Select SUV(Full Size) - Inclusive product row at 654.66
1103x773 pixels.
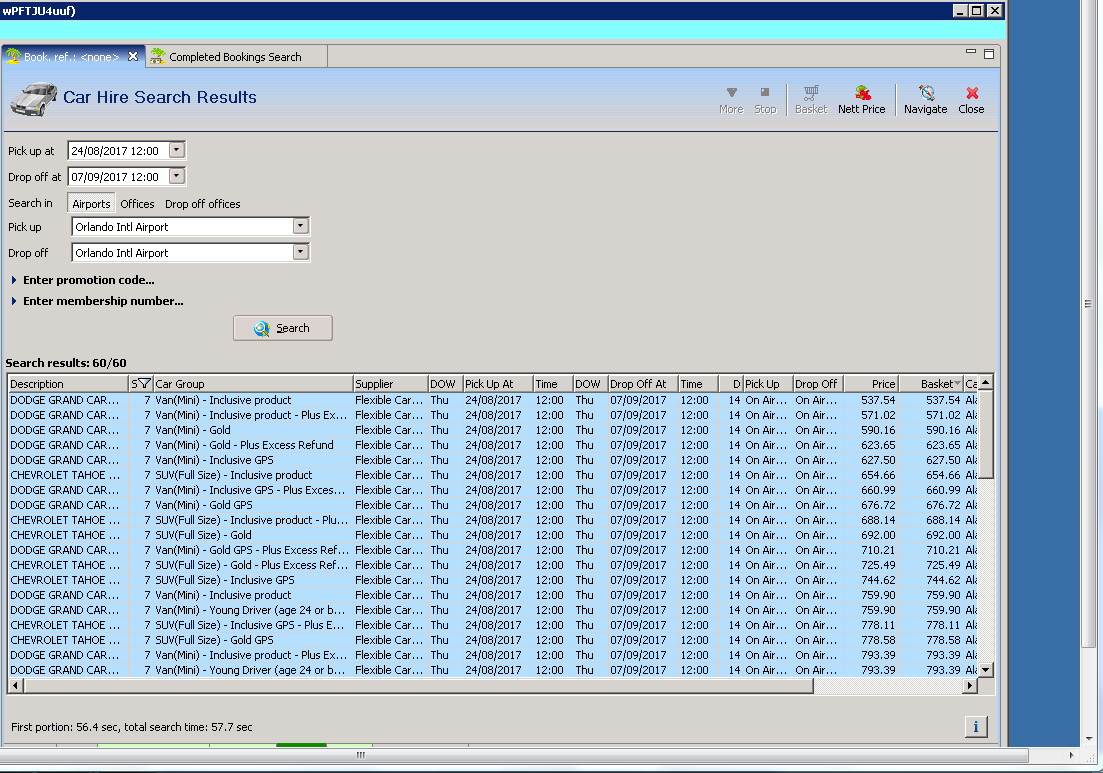(492, 475)
